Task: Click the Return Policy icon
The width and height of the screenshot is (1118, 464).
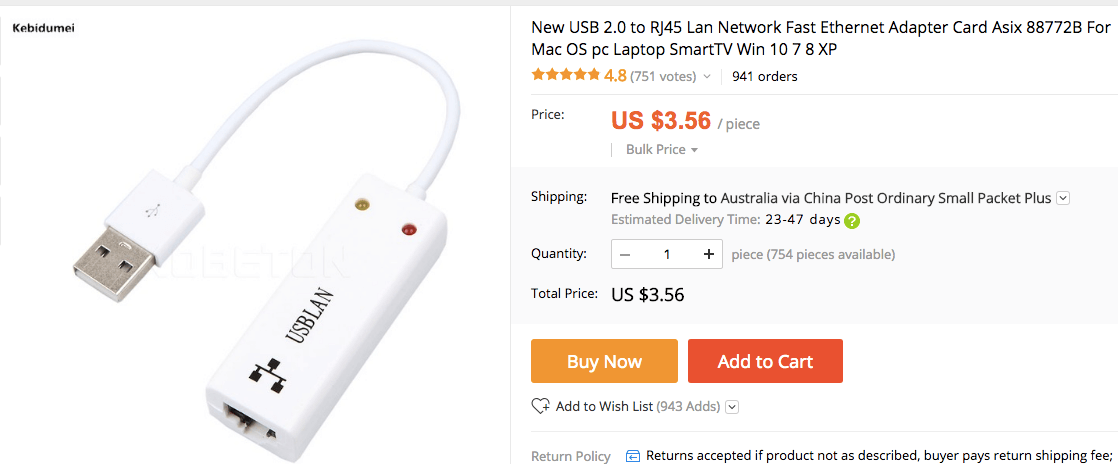Action: 632,456
